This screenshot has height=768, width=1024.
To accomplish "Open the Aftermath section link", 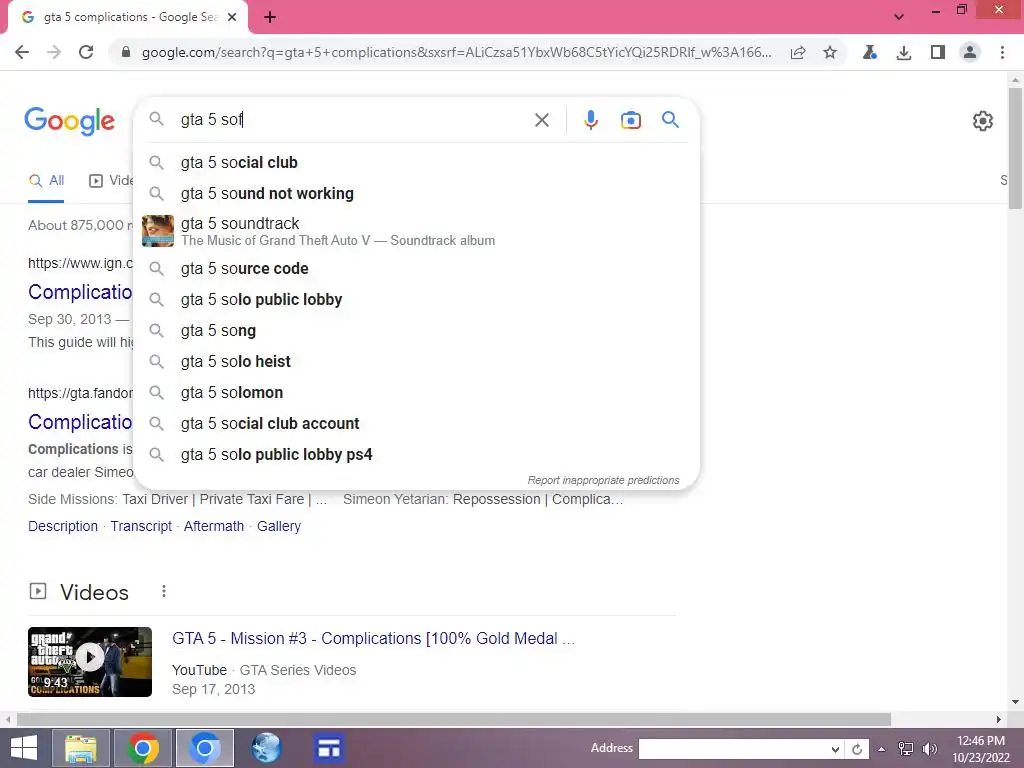I will 214,526.
